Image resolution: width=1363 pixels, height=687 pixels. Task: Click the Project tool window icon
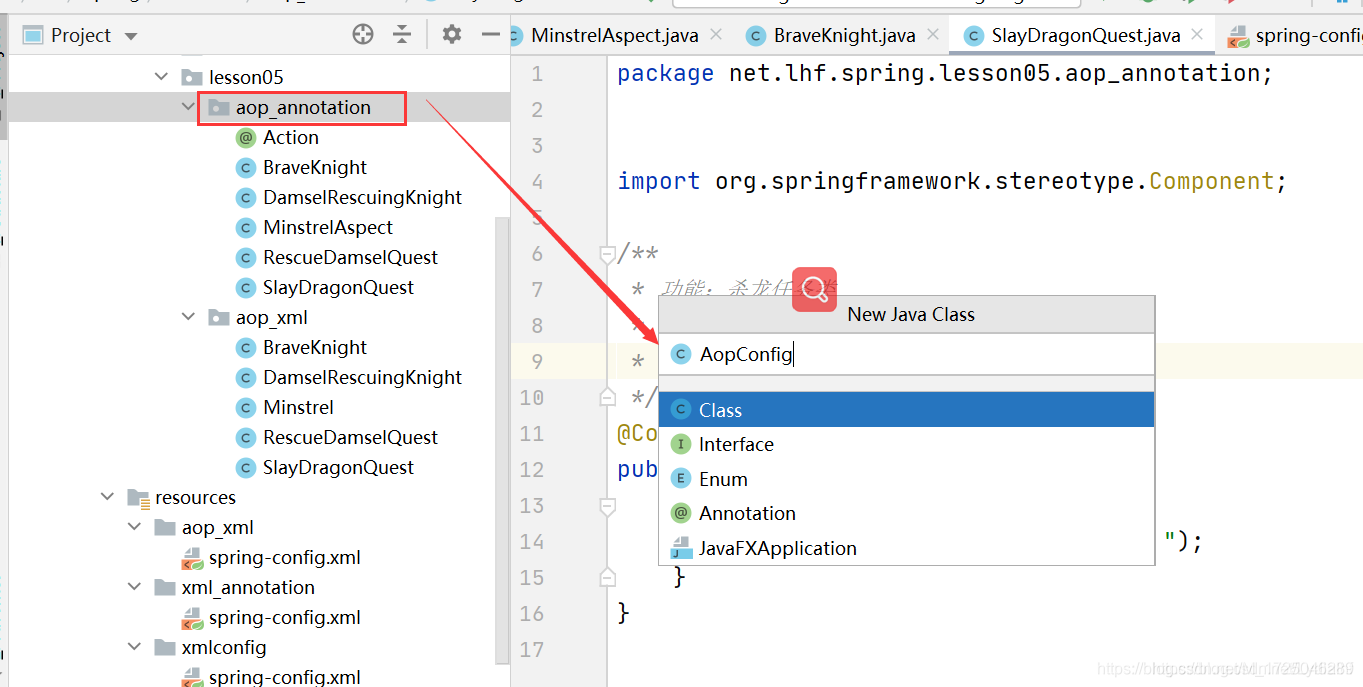tap(33, 36)
